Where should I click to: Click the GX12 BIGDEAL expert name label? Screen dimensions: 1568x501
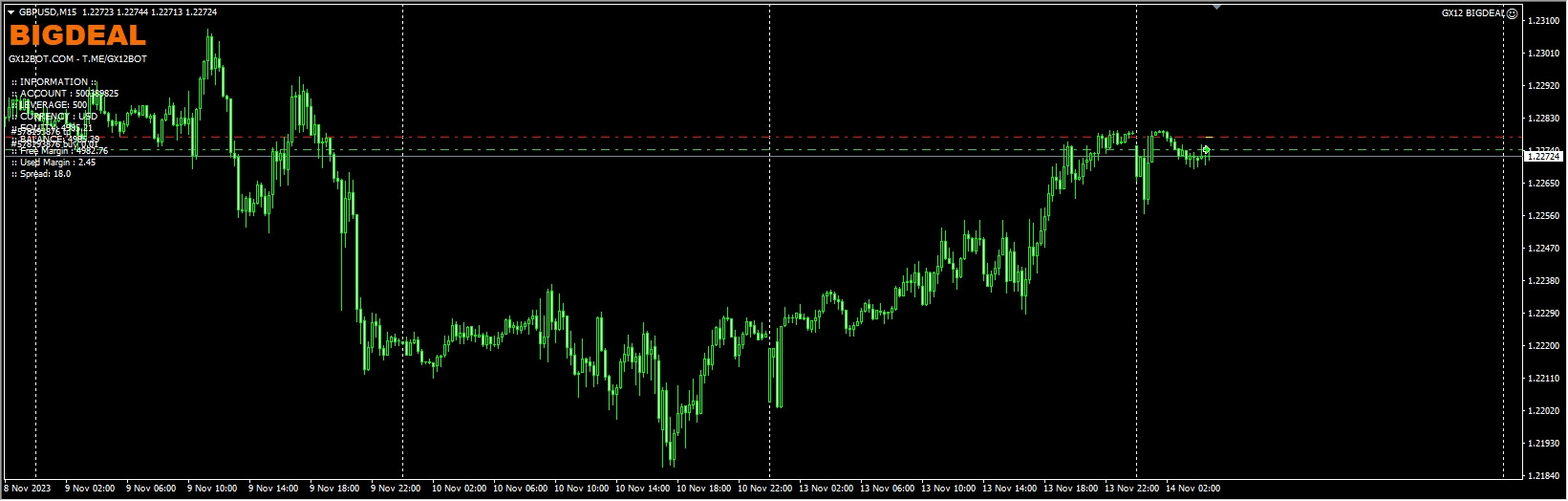pos(1472,13)
